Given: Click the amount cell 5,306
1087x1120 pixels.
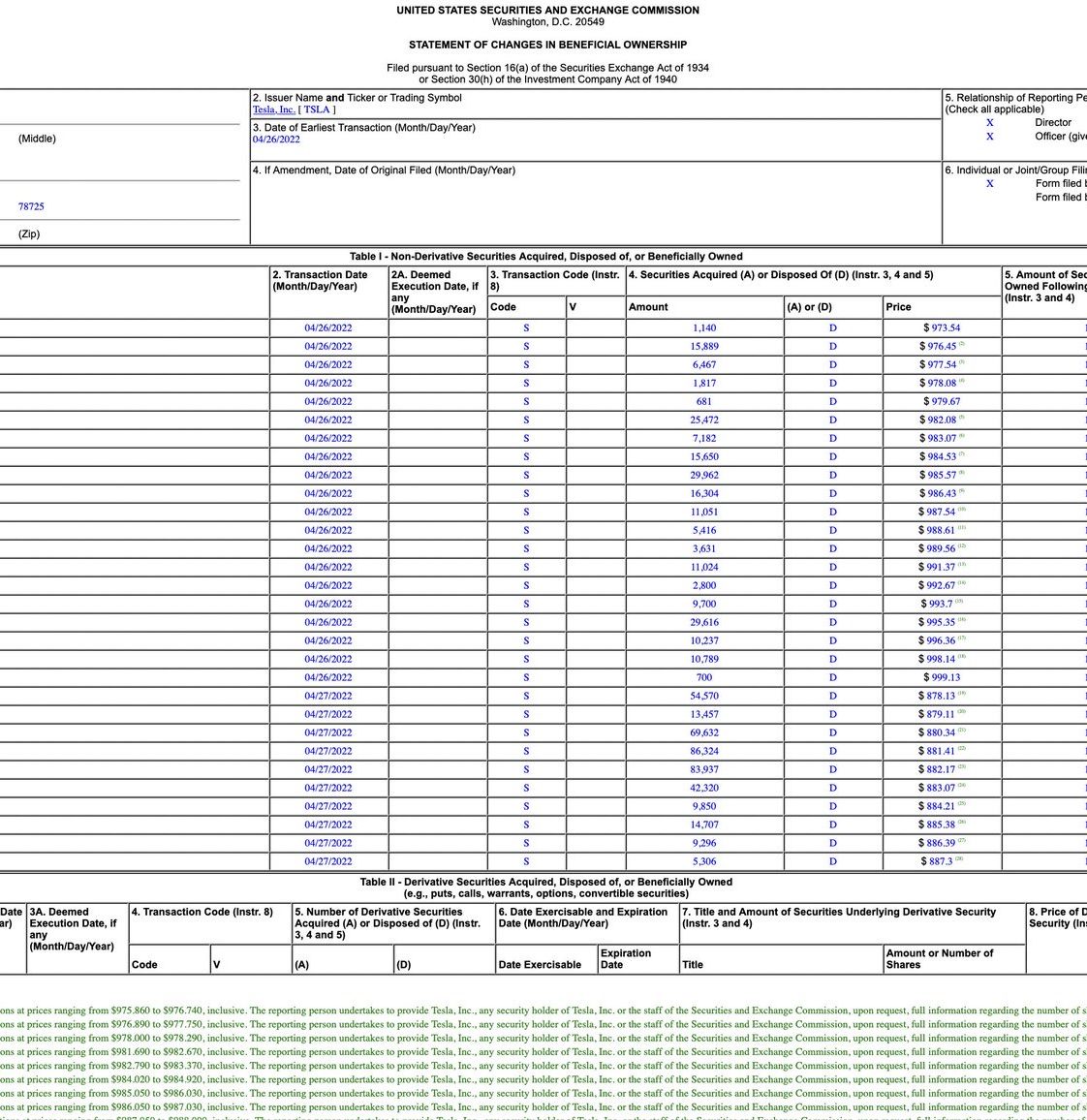Looking at the screenshot, I should pos(704,862).
